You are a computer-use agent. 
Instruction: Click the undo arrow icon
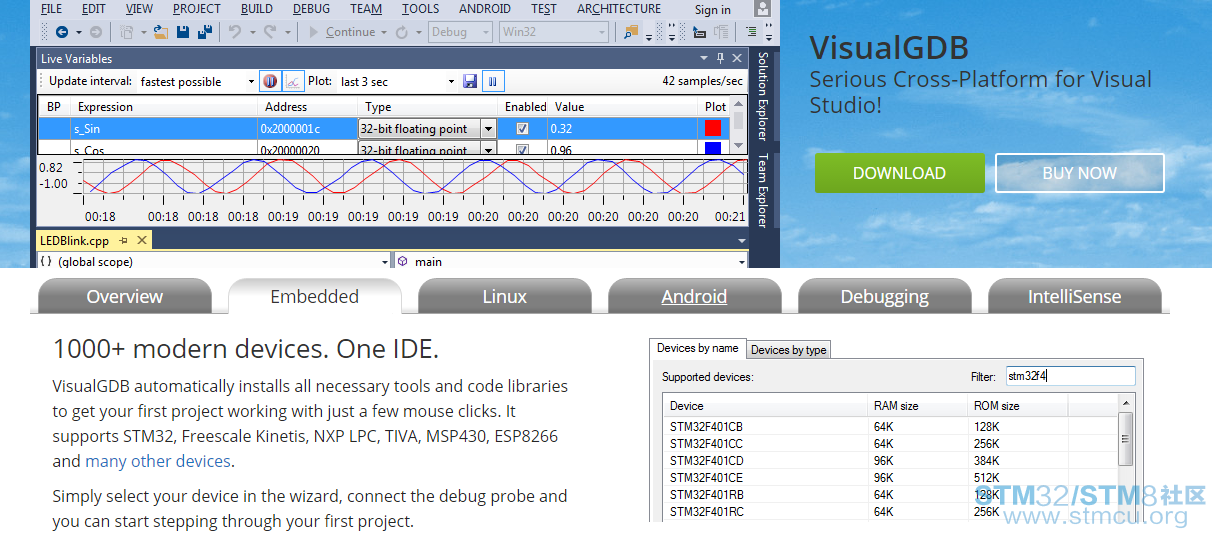[x=235, y=32]
